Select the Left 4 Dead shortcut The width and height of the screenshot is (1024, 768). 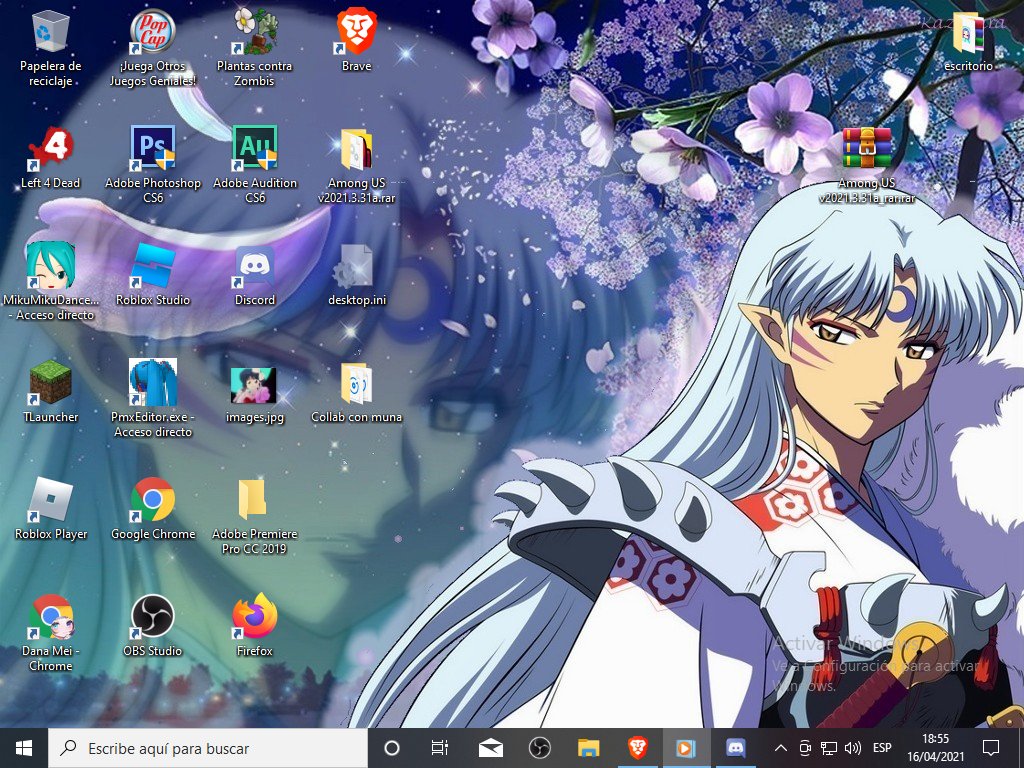coord(50,158)
